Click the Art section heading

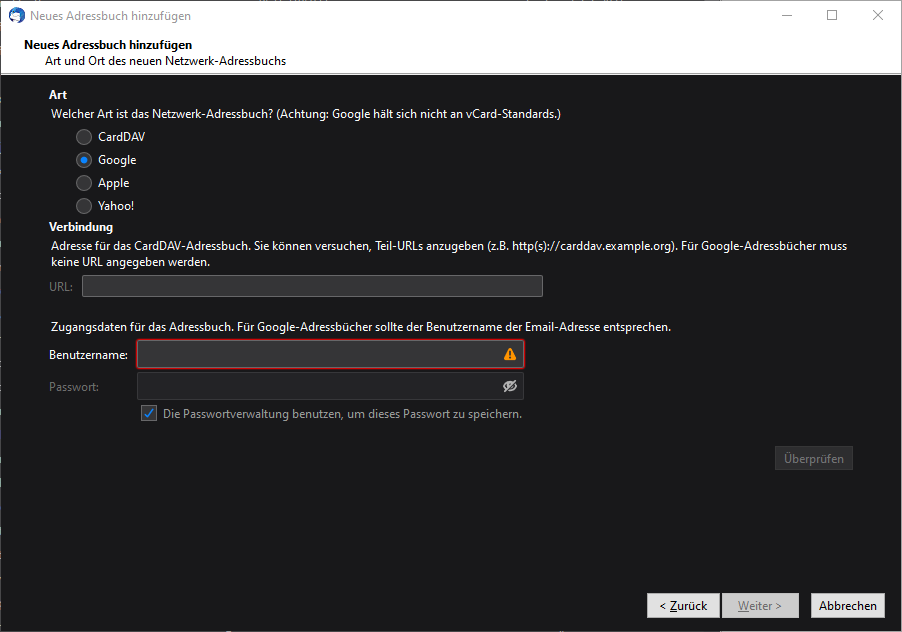coord(58,95)
